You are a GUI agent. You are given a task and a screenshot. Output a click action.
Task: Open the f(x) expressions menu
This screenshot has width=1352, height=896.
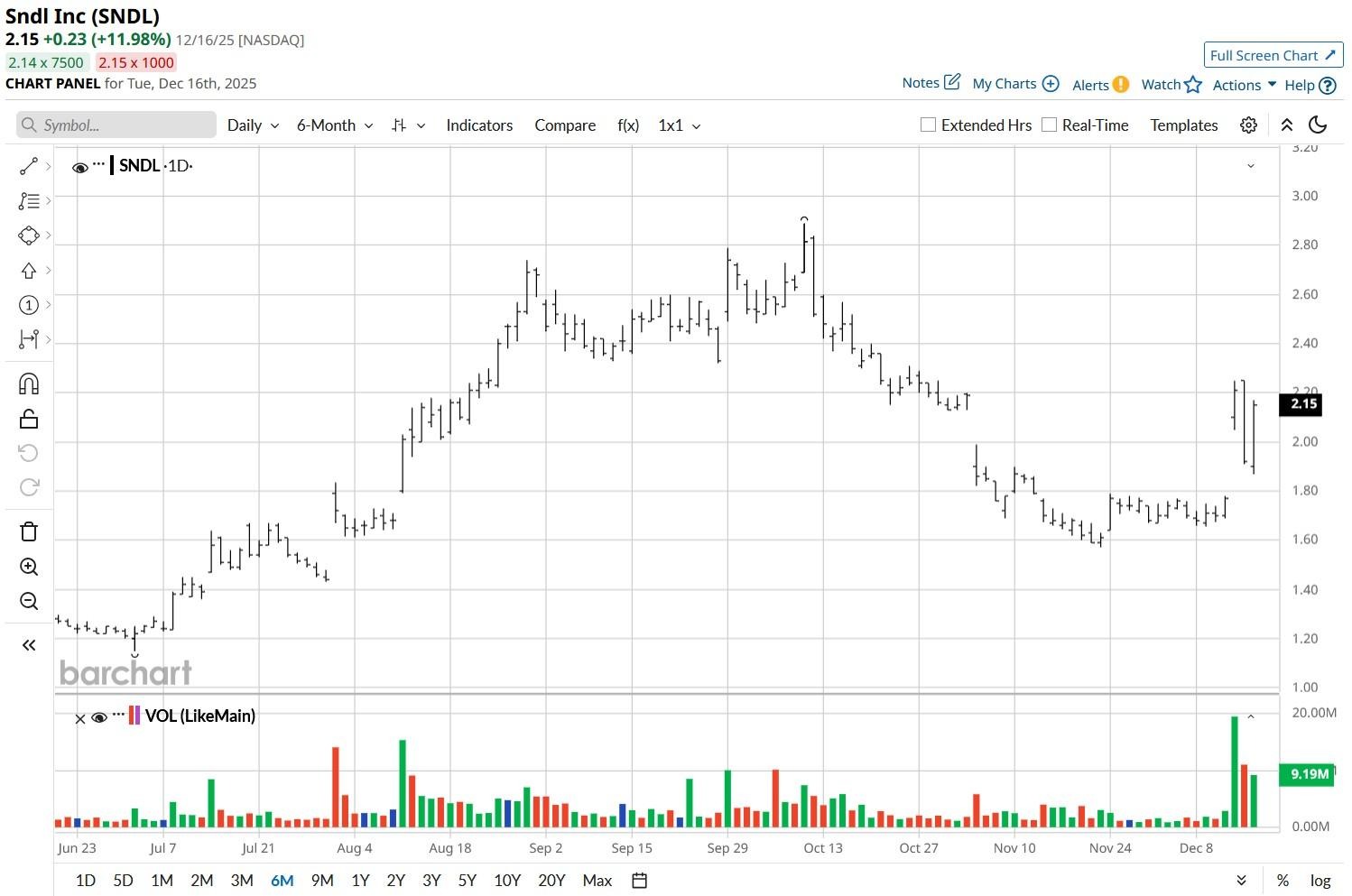628,125
